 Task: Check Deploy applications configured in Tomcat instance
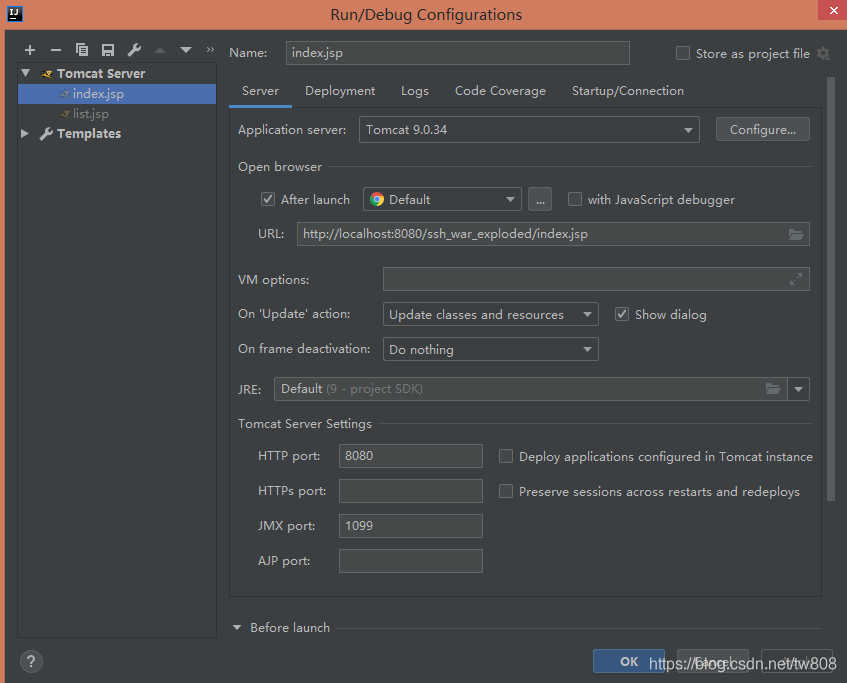(x=506, y=456)
